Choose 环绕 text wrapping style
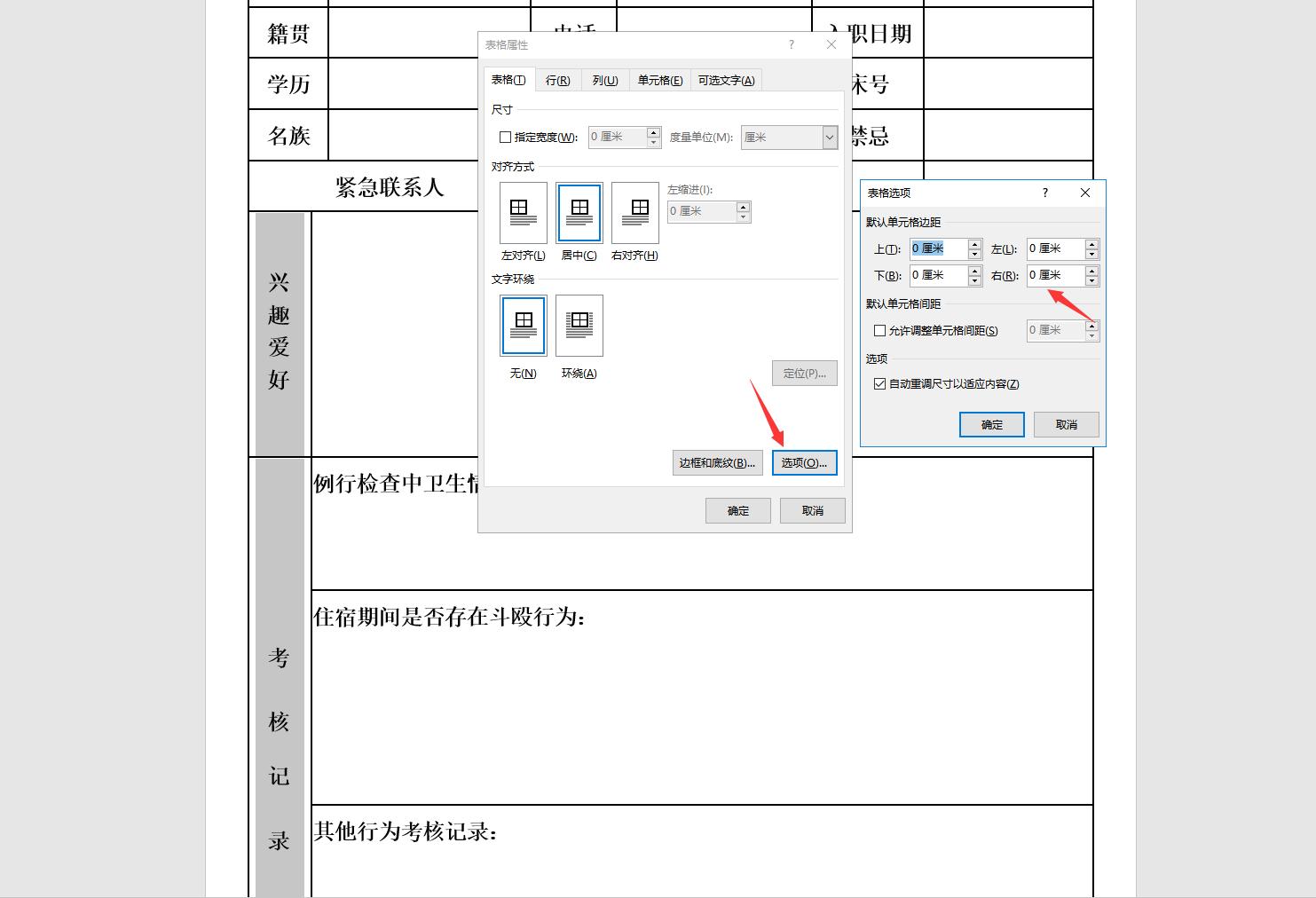The width and height of the screenshot is (1316, 898). 579,326
